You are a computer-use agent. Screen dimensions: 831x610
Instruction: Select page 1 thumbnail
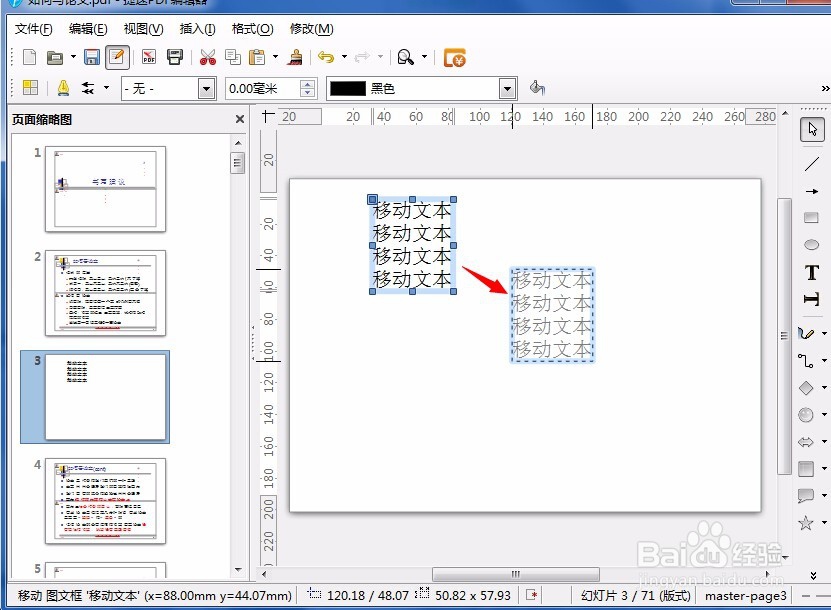point(105,189)
